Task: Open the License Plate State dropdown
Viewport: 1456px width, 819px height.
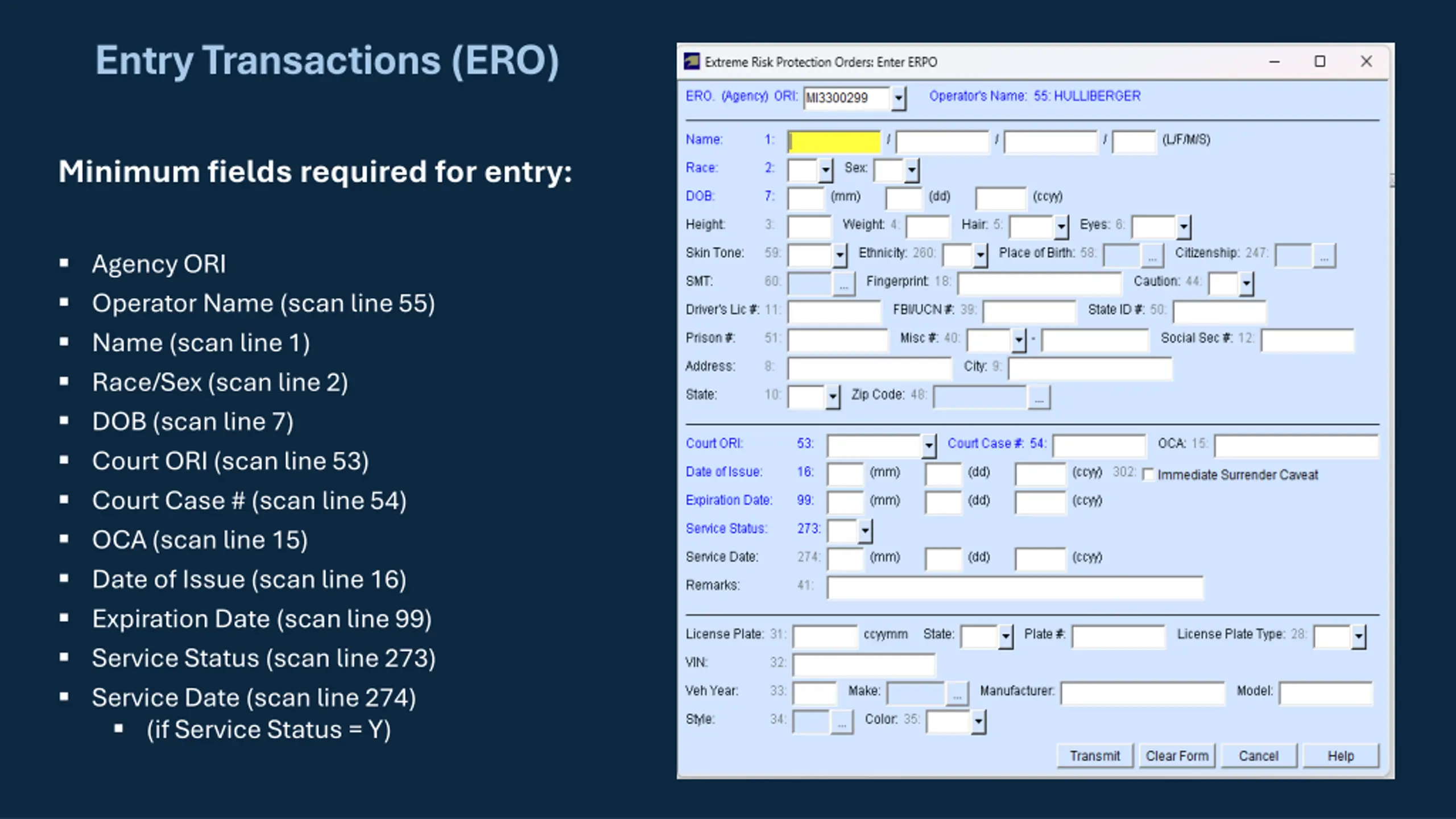Action: [1006, 637]
